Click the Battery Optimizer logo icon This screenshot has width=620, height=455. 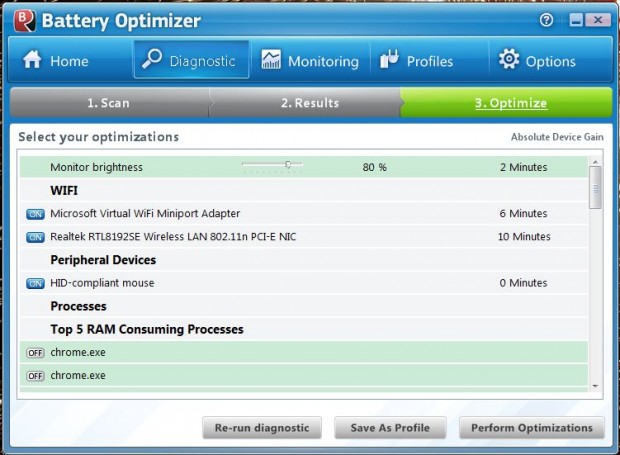pyautogui.click(x=24, y=21)
